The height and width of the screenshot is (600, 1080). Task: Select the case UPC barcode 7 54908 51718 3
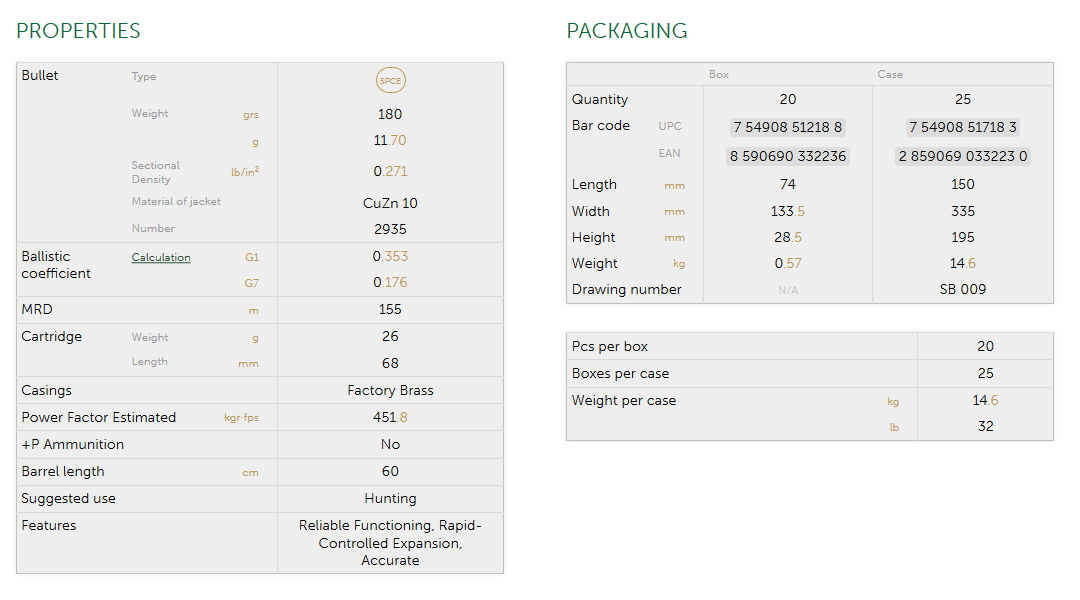click(963, 127)
